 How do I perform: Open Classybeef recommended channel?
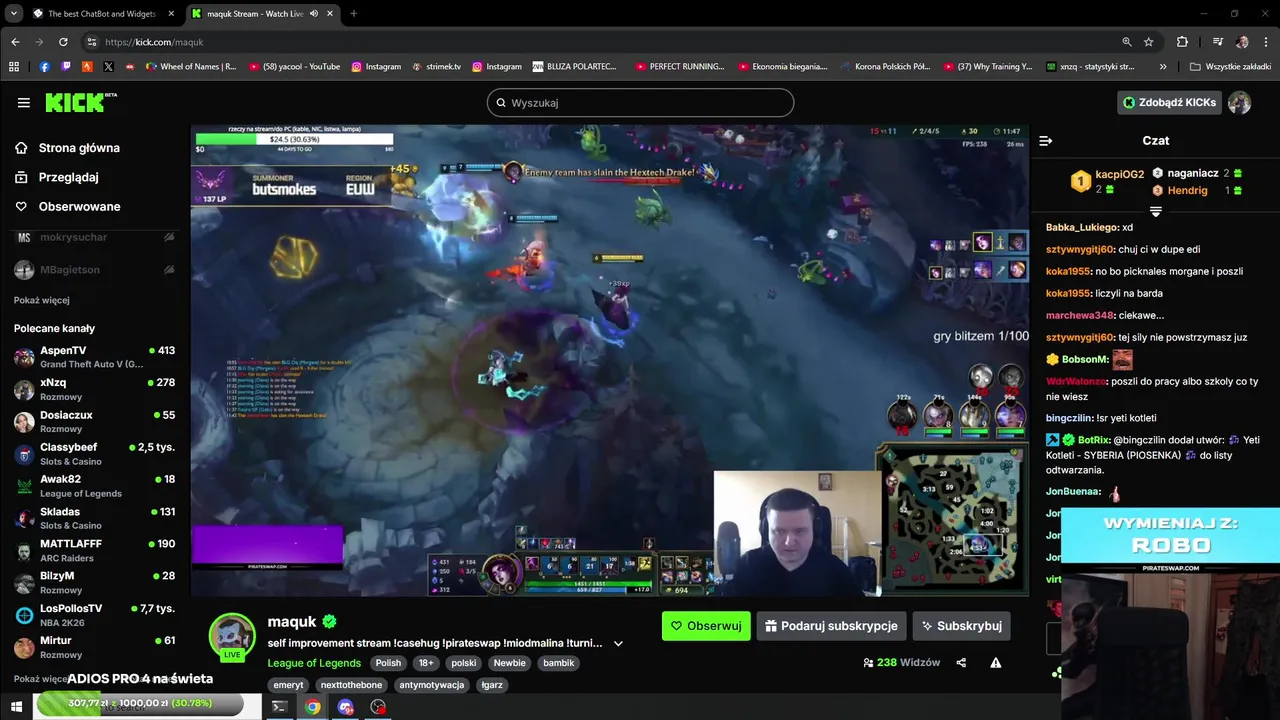(94, 453)
